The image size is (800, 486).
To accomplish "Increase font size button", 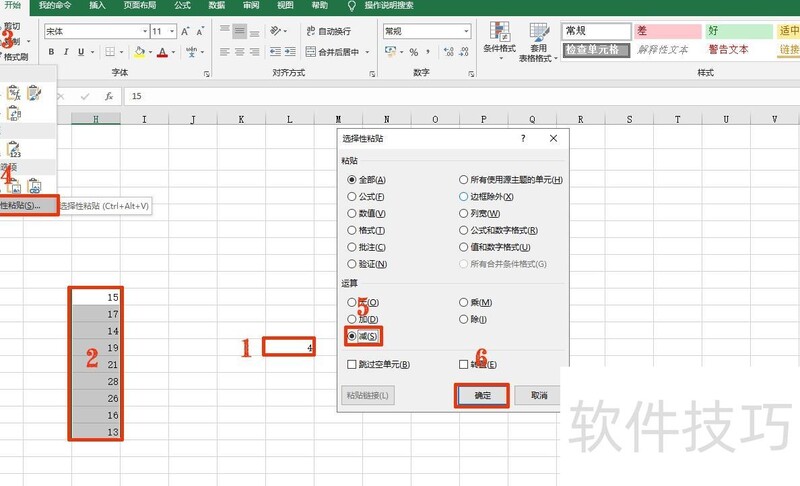I will tap(185, 32).
